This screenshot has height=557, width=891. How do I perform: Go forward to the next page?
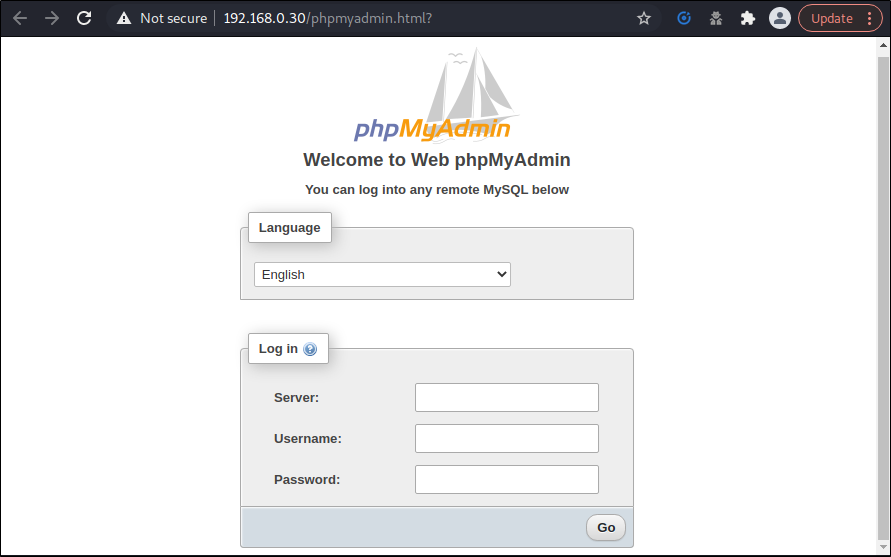pos(52,18)
